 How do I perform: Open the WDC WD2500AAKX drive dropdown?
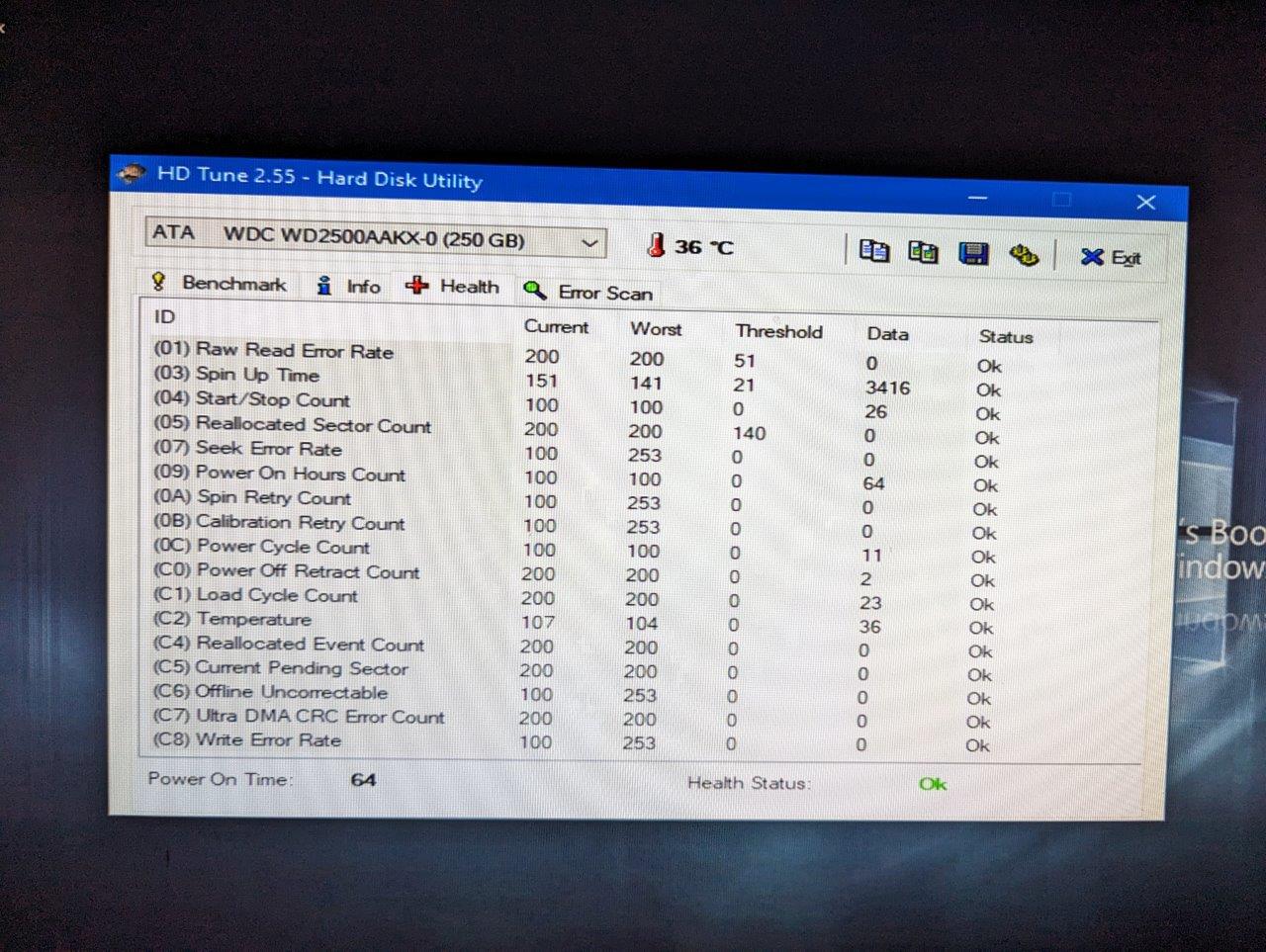pos(375,238)
